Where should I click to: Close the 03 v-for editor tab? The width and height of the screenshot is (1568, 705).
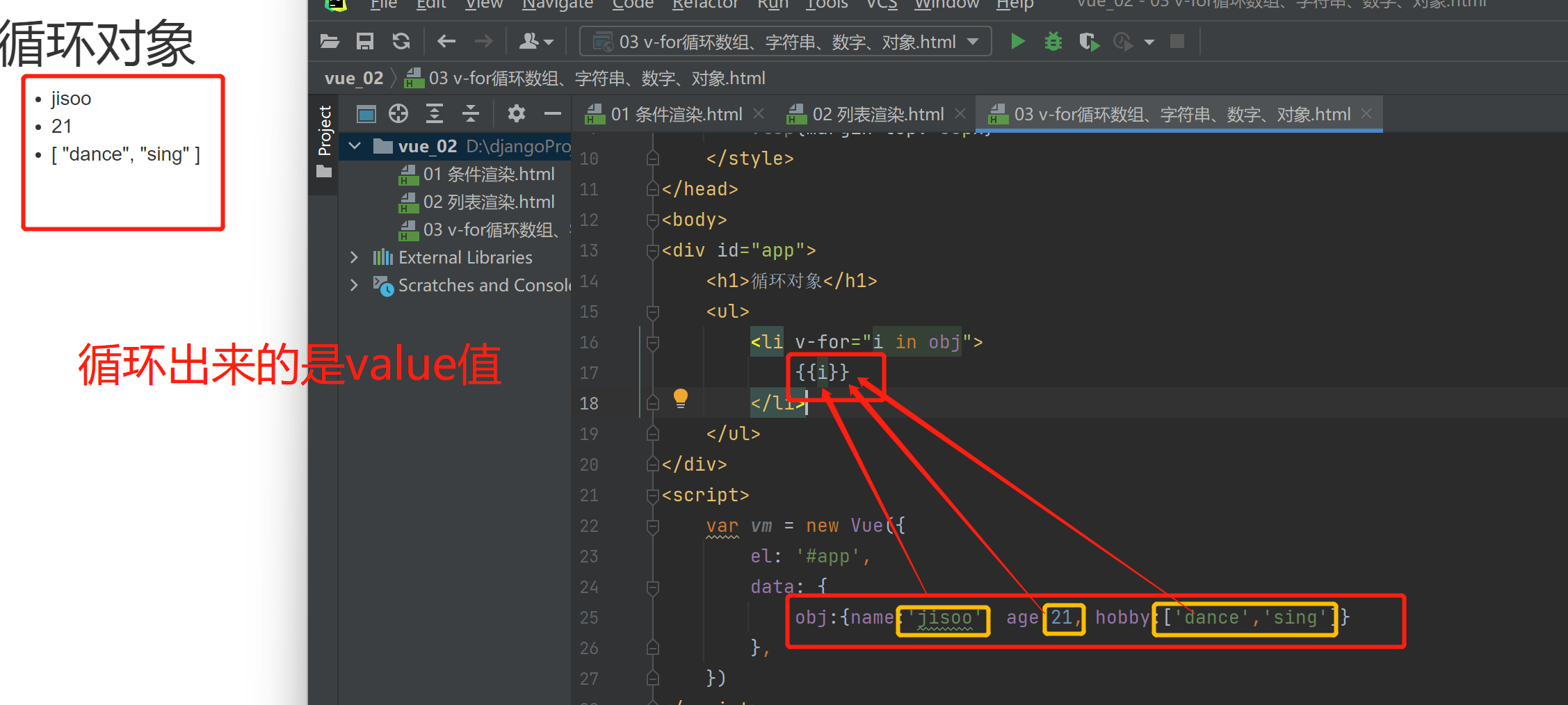click(1366, 113)
